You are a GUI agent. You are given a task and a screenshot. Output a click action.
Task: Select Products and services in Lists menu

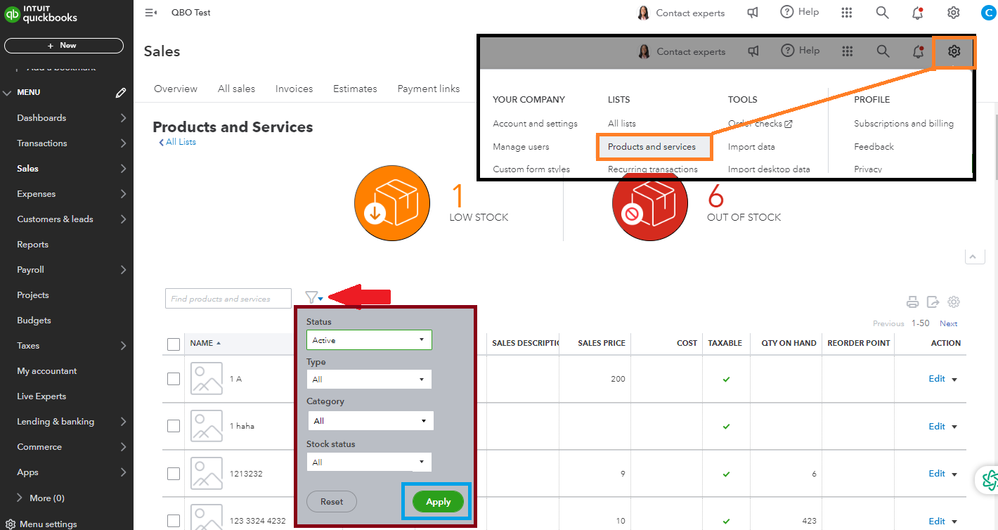click(x=654, y=147)
